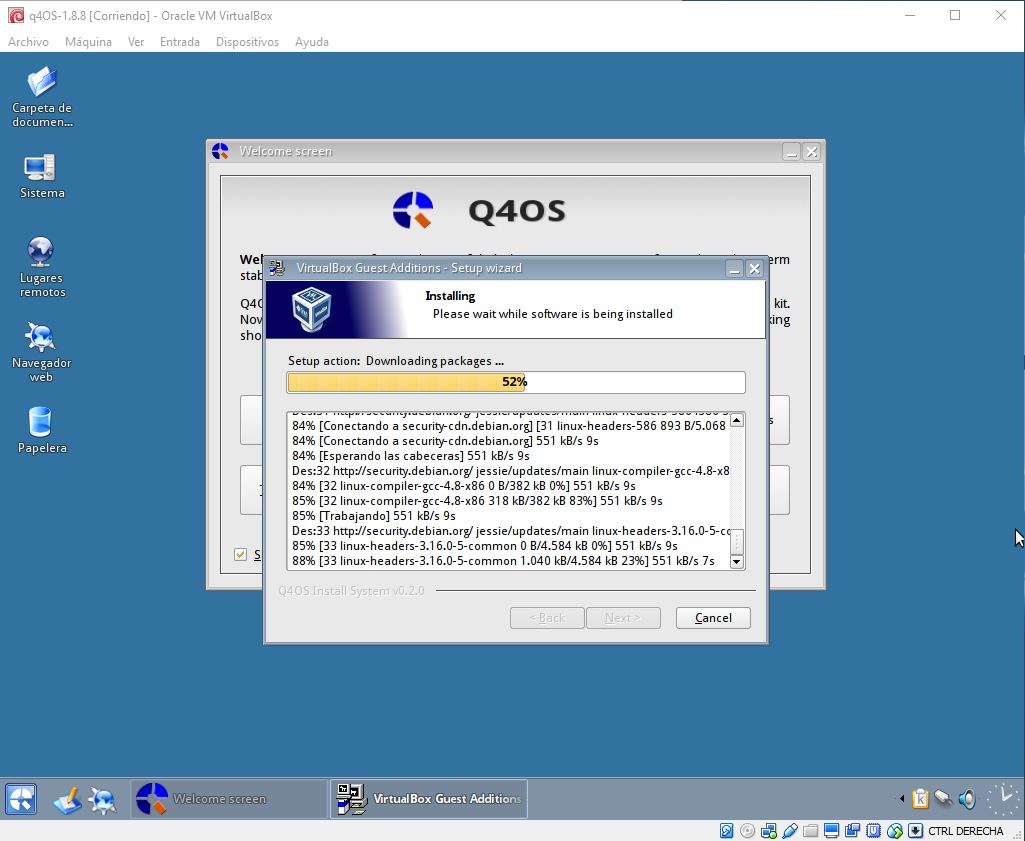Click the show desktop taskbar icon

tap(67, 800)
